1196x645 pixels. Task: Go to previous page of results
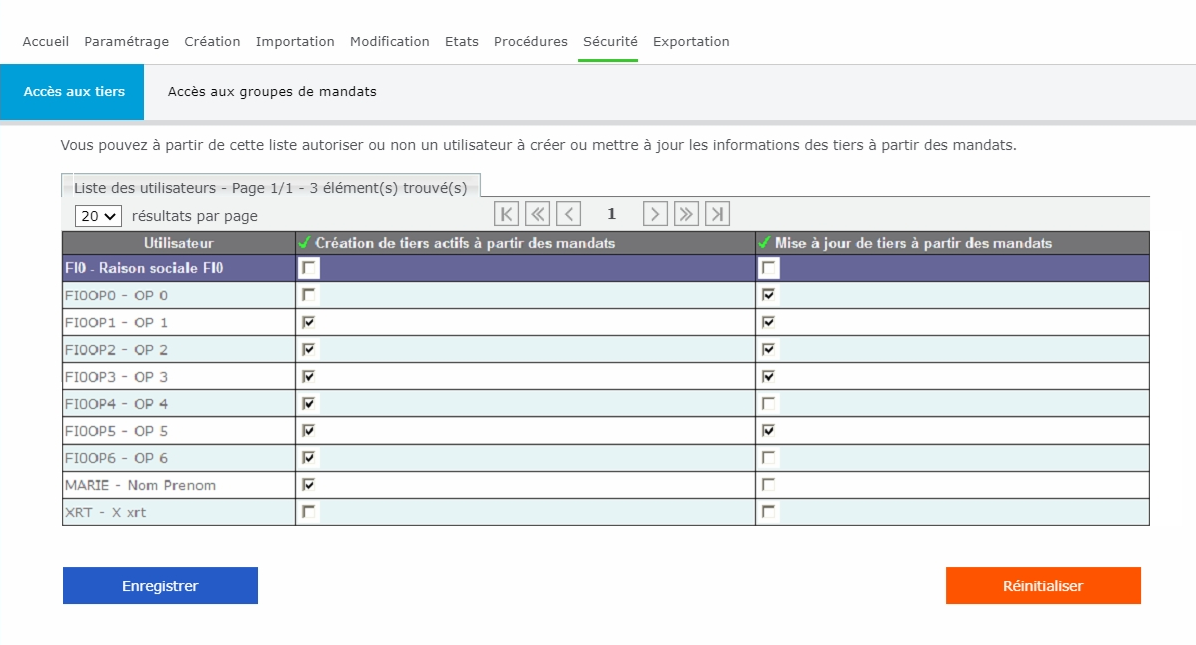click(x=569, y=214)
